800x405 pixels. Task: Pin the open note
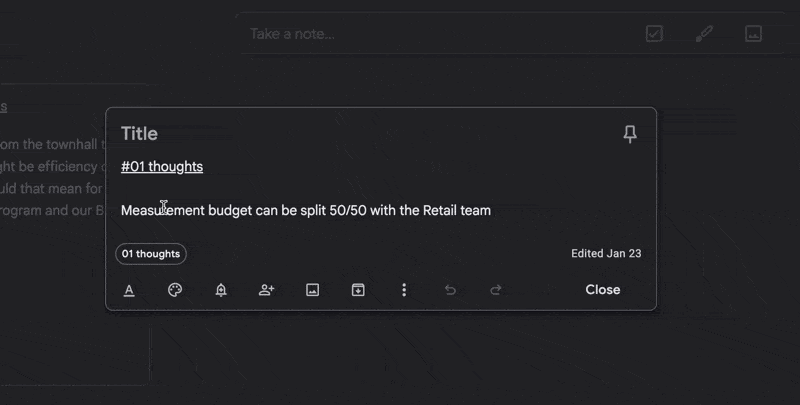coord(630,134)
